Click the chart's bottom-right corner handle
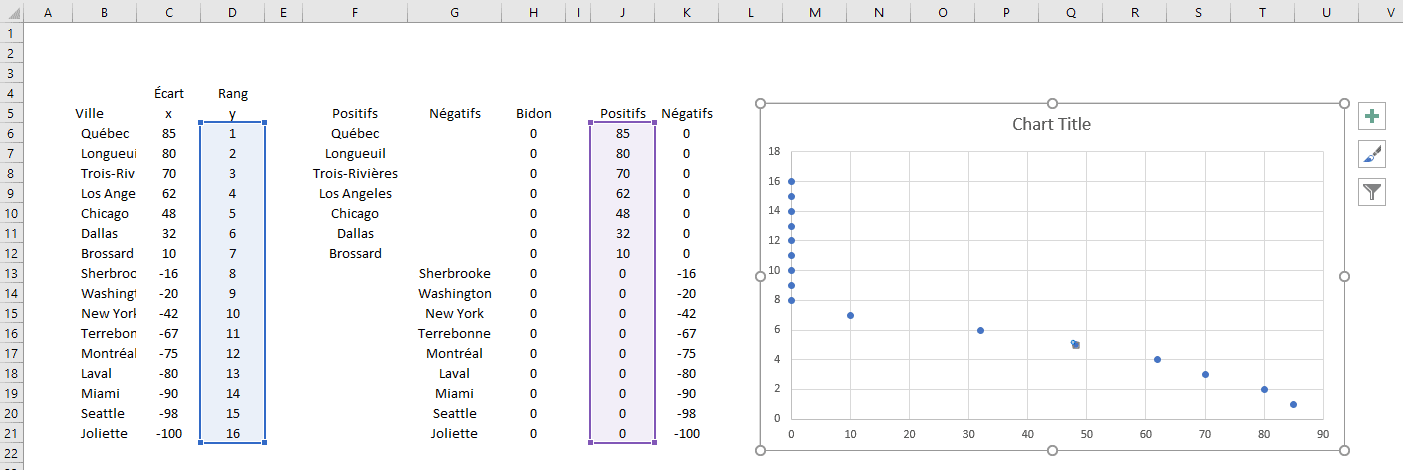Screen dimensions: 1403x470 pyautogui.click(x=1344, y=450)
